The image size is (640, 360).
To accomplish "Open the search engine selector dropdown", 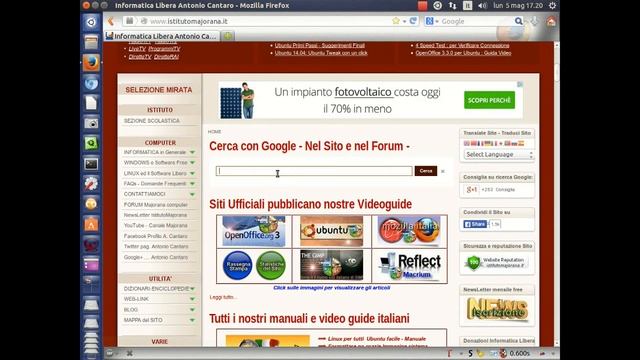I will 431,21.
